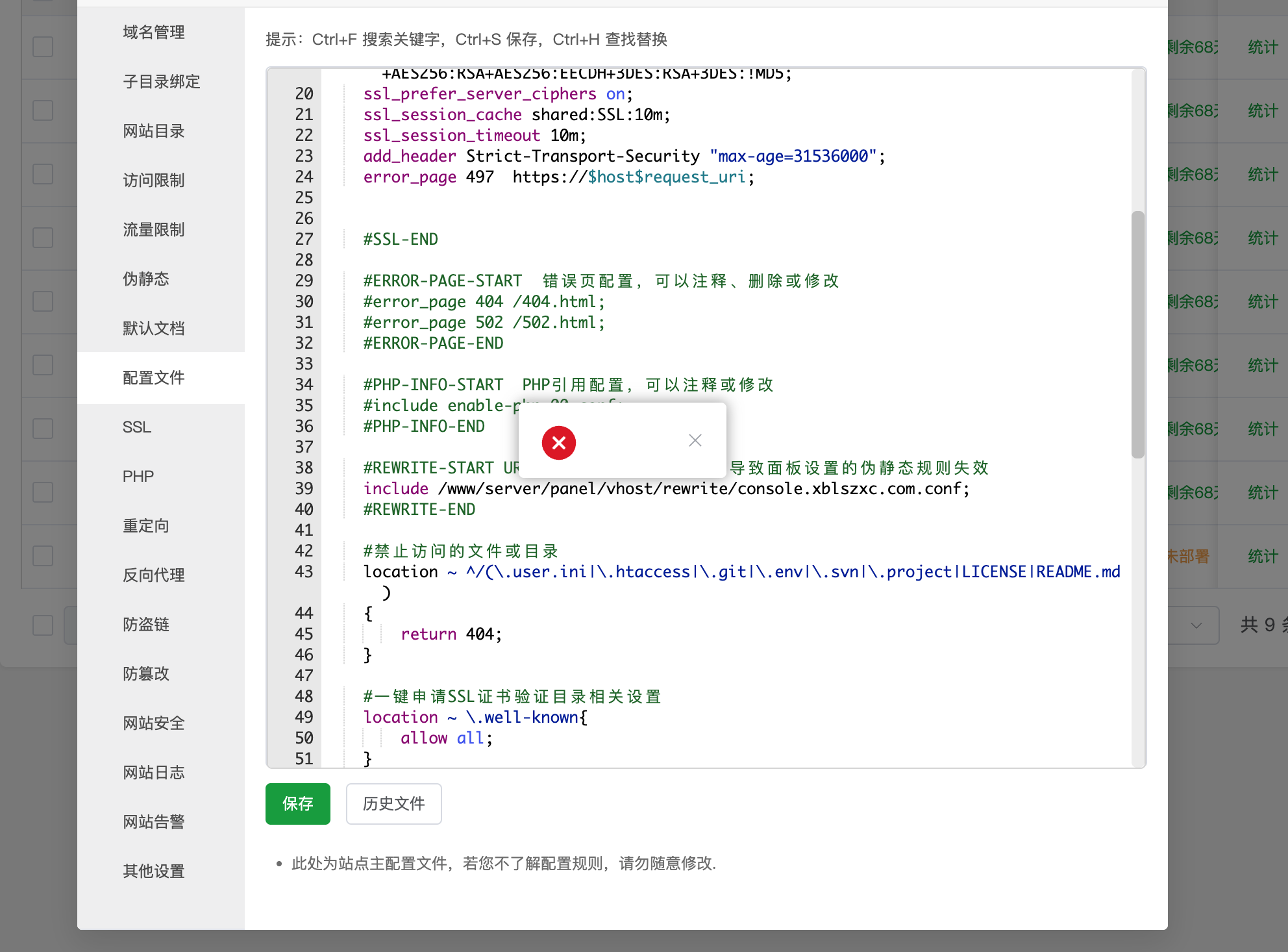
Task: Click the editor vertical scrollbar thumb
Action: click(x=1137, y=334)
